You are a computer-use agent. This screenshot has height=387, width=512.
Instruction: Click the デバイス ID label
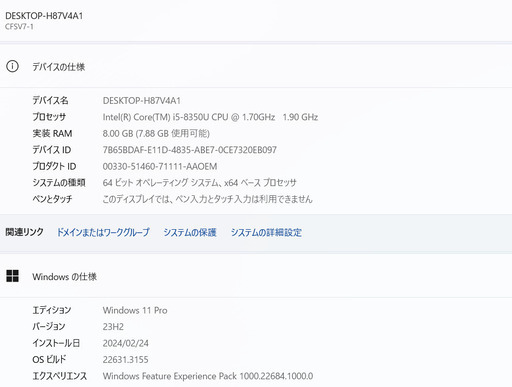coord(52,150)
